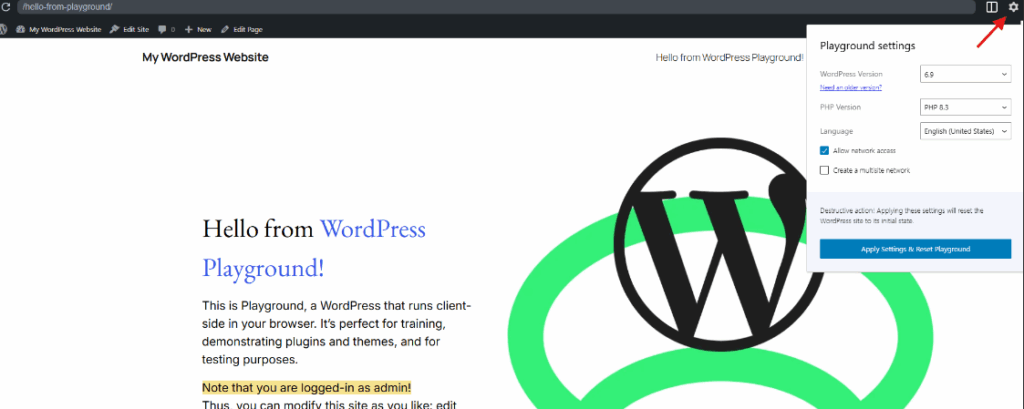
Task: Click Apply Settings & Reset Playground button
Action: 916,249
